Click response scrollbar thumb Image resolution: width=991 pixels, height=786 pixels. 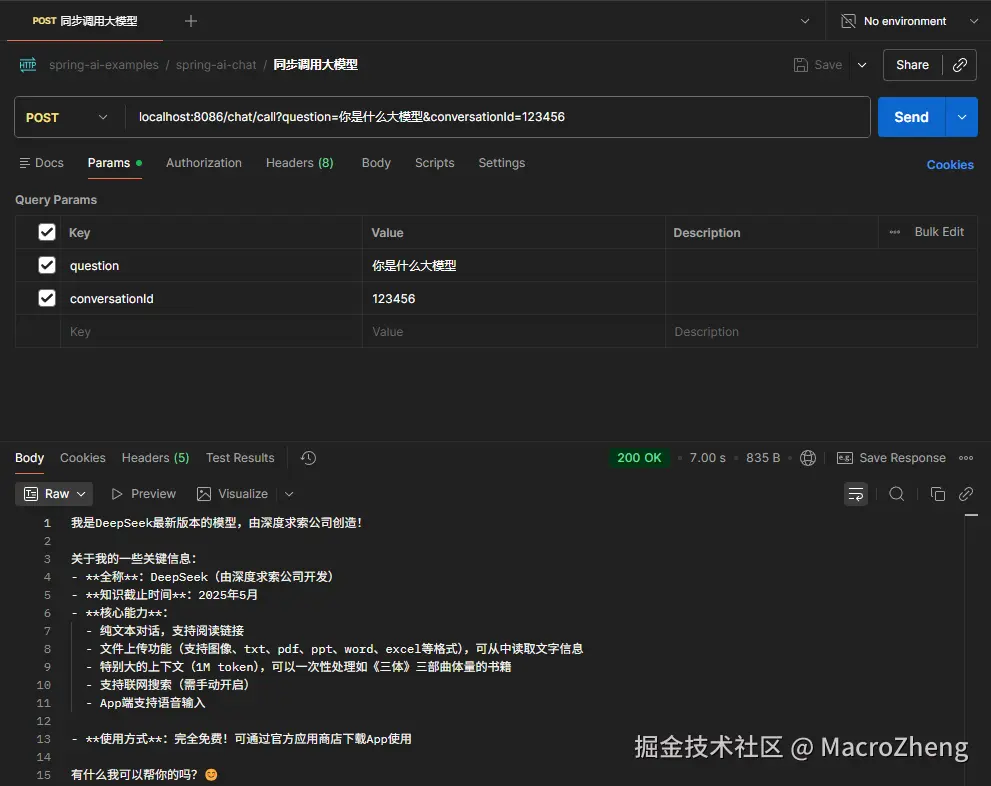click(971, 516)
